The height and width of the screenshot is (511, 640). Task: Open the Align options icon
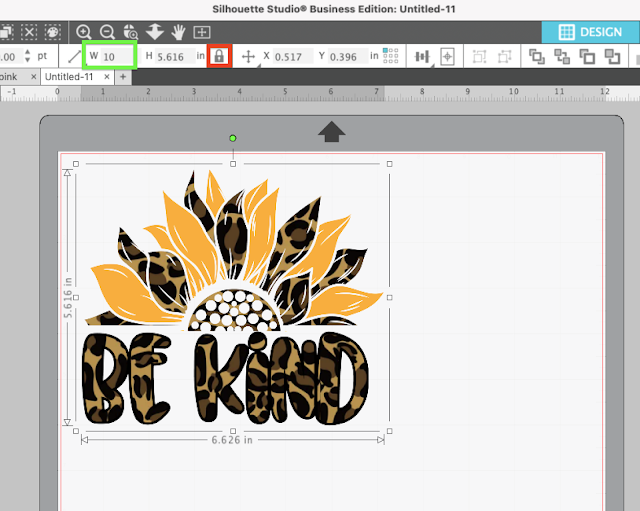[422, 56]
